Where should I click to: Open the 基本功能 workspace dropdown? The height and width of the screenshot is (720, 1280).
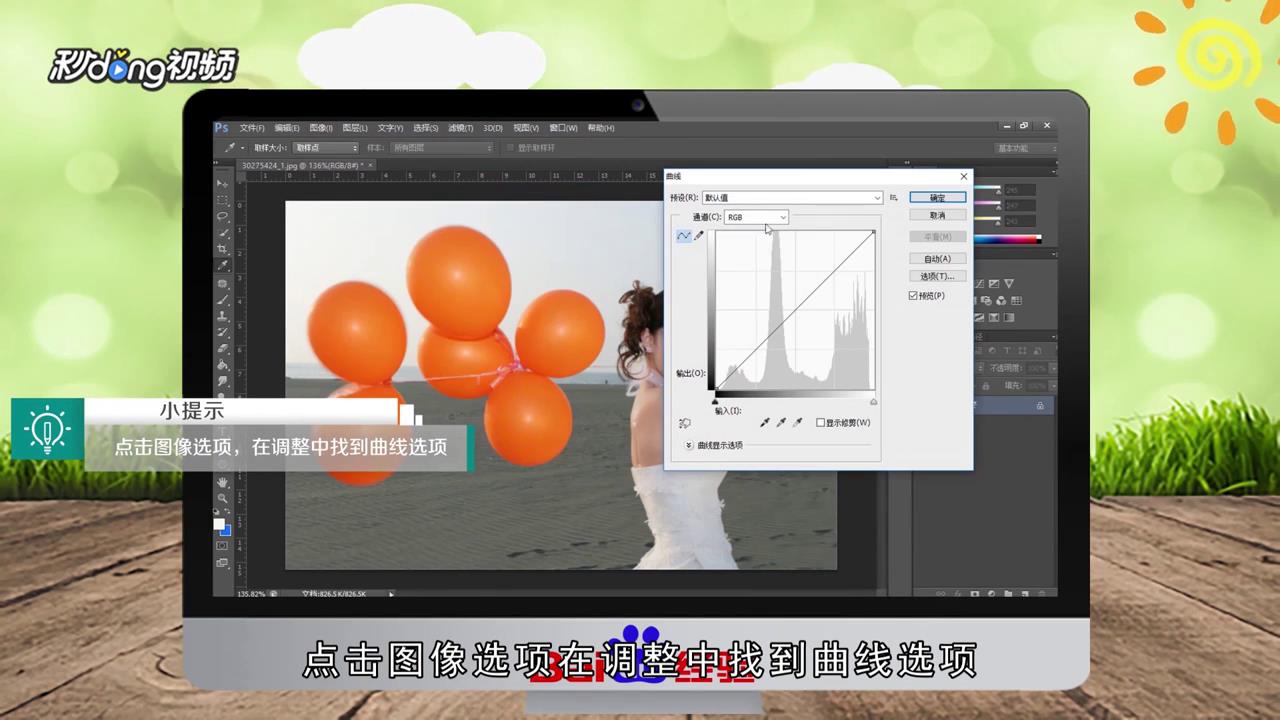1027,148
